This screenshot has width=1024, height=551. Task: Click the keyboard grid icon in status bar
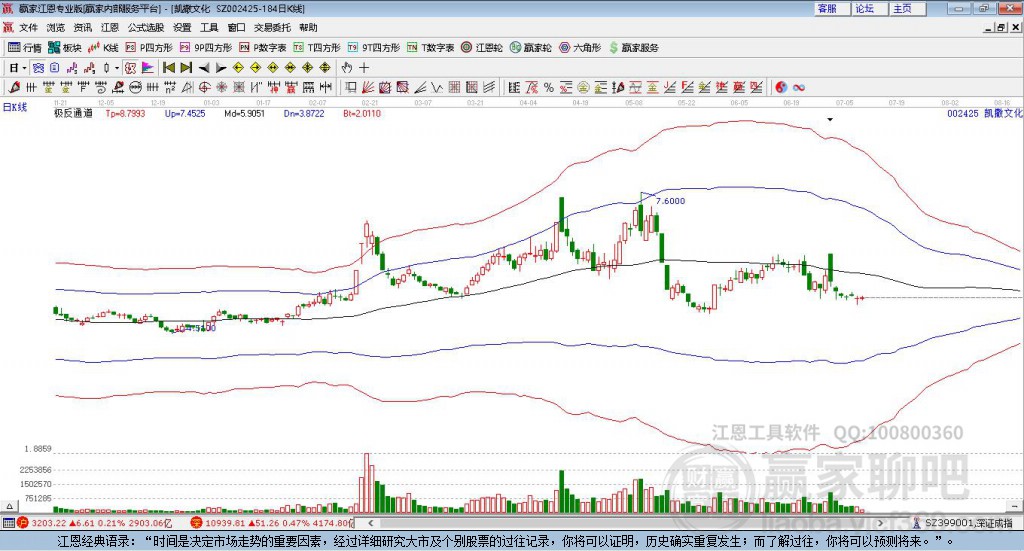(x=8, y=523)
